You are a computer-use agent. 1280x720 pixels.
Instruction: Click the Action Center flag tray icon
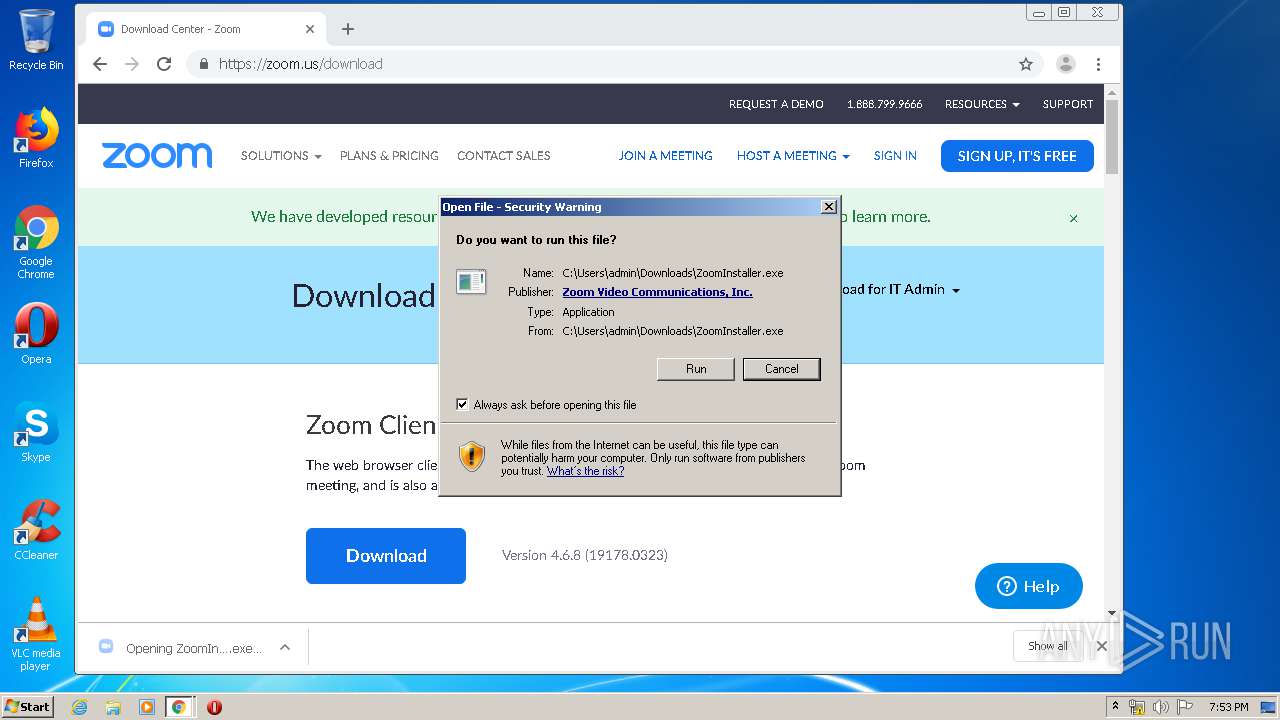(x=1184, y=707)
